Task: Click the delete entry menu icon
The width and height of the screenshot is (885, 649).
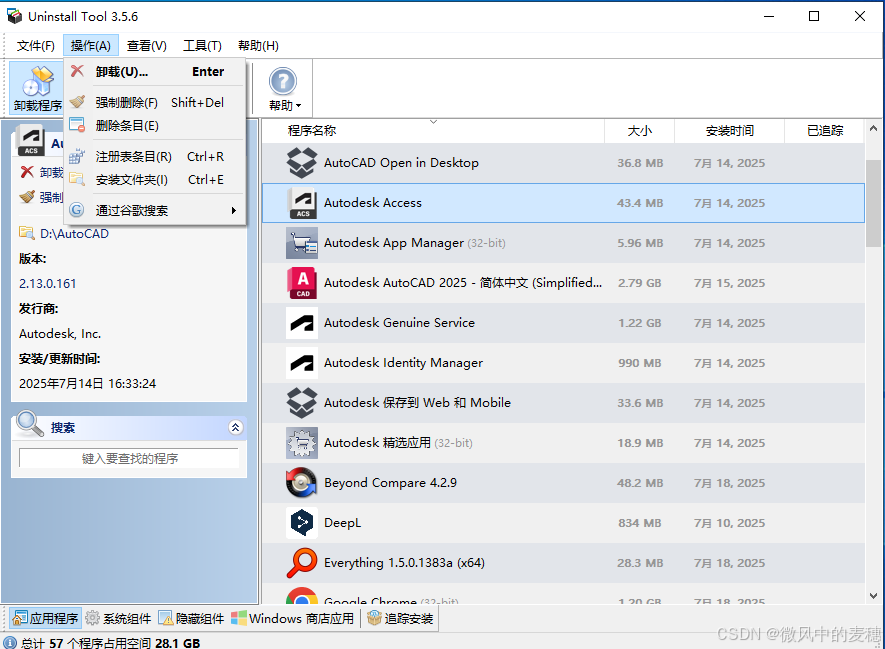Action: 77,125
